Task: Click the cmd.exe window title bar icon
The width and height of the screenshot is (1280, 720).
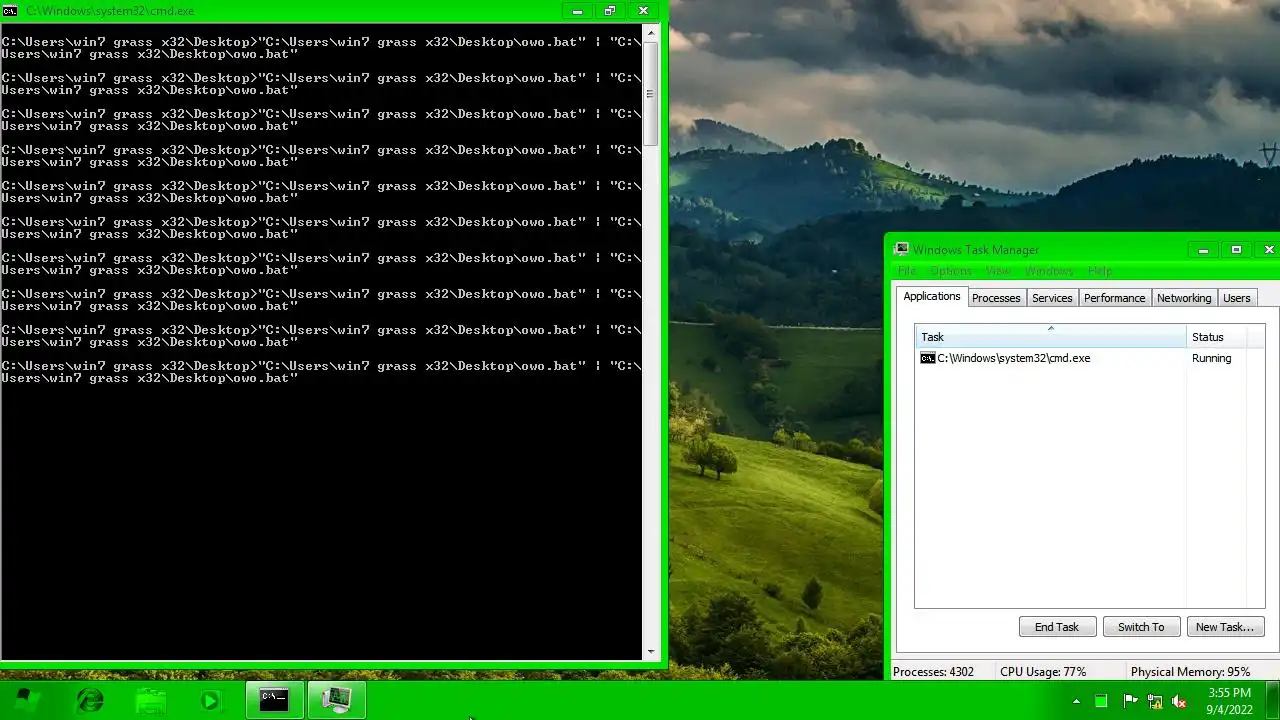Action: point(11,11)
